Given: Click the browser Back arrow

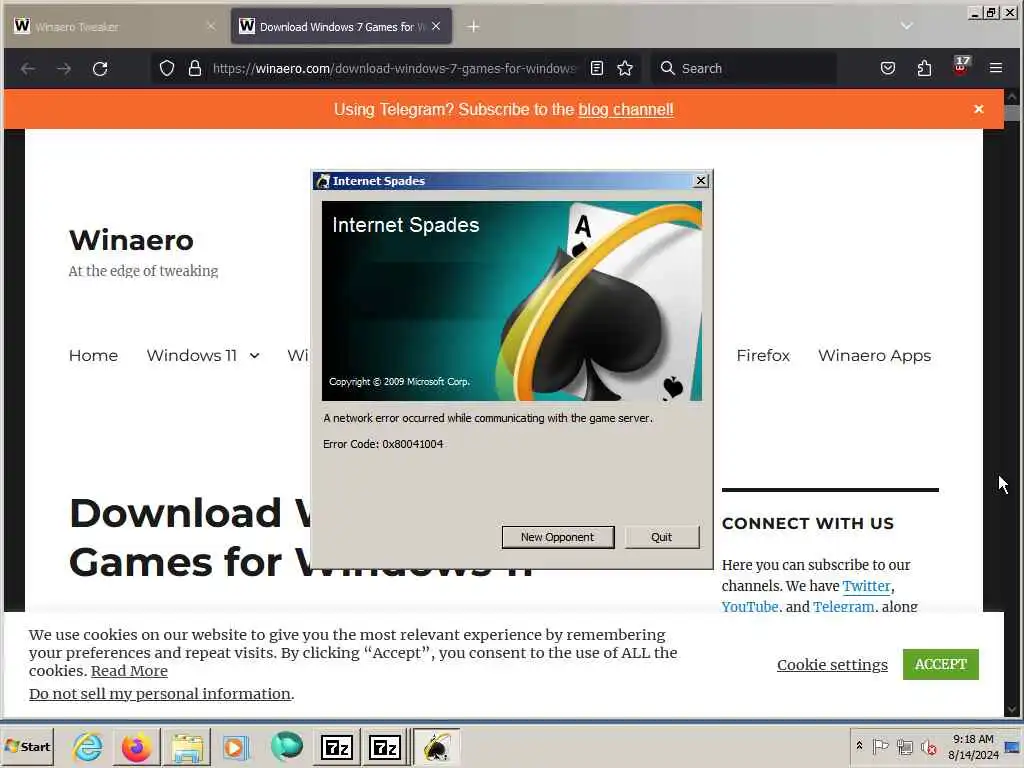Looking at the screenshot, I should click(28, 69).
